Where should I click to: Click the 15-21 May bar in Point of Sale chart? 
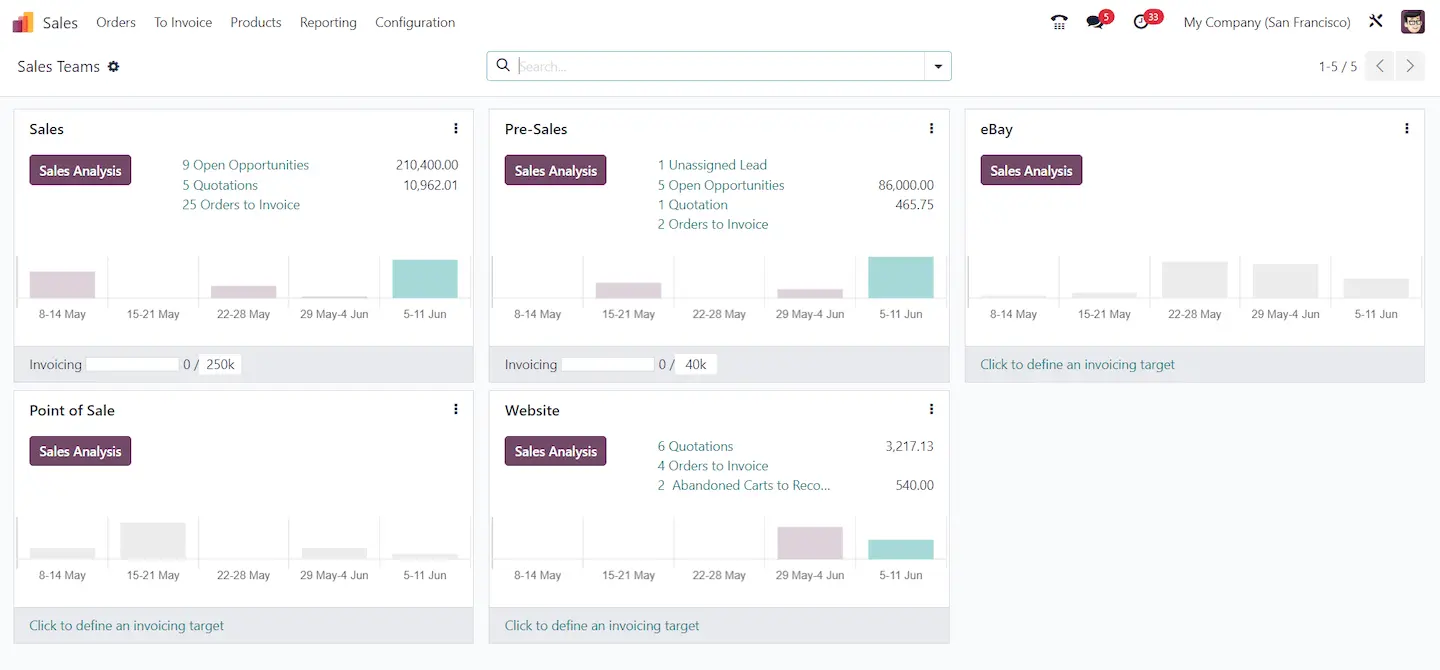tap(153, 541)
